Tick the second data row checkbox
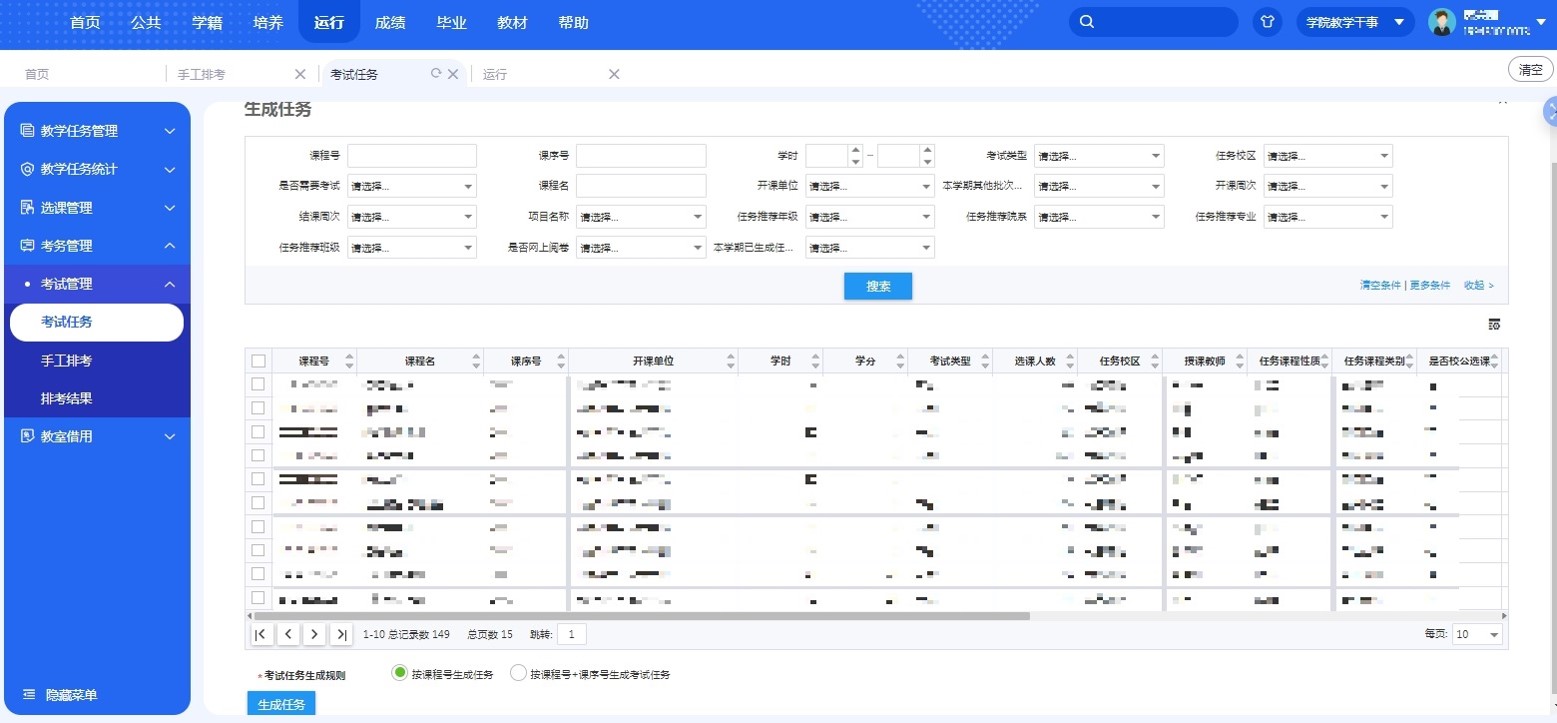Viewport: 1557px width, 723px height. tap(258, 408)
